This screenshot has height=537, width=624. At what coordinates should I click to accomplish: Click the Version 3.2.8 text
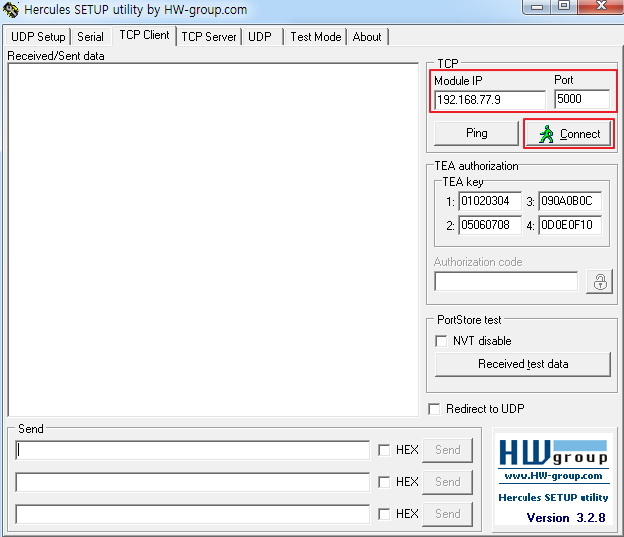click(566, 517)
